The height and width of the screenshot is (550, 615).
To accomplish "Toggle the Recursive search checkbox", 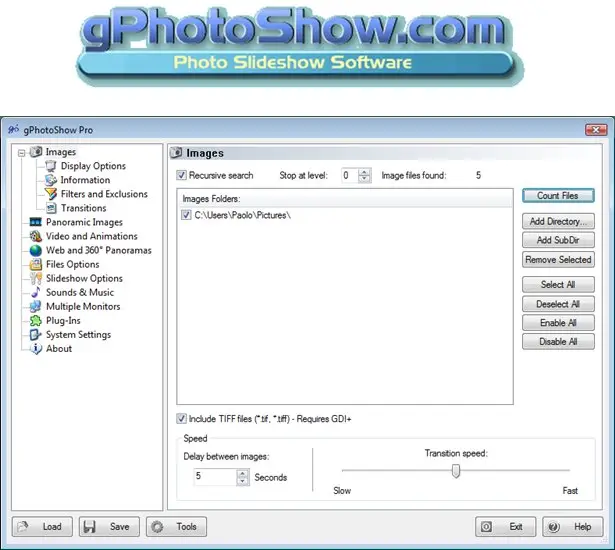I will click(x=181, y=175).
